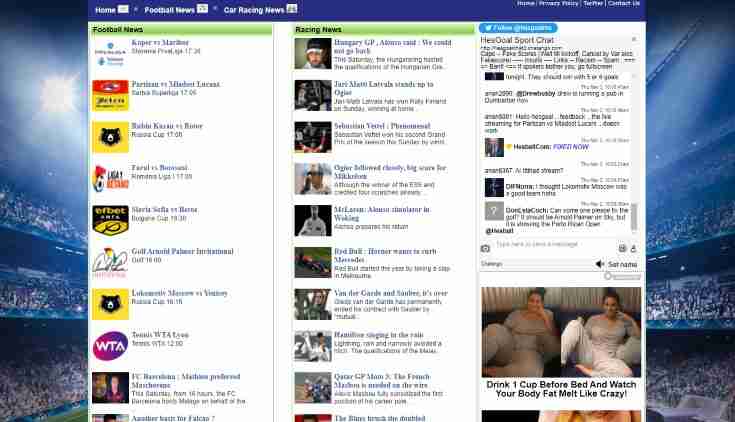
Task: Click Sebastian Vettel article thumbnail
Action: (313, 137)
